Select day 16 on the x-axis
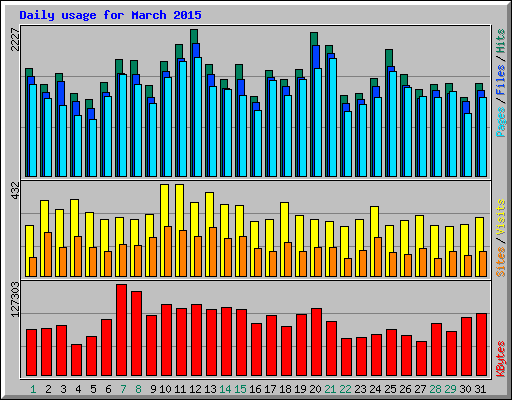The image size is (512, 400). tap(255, 389)
